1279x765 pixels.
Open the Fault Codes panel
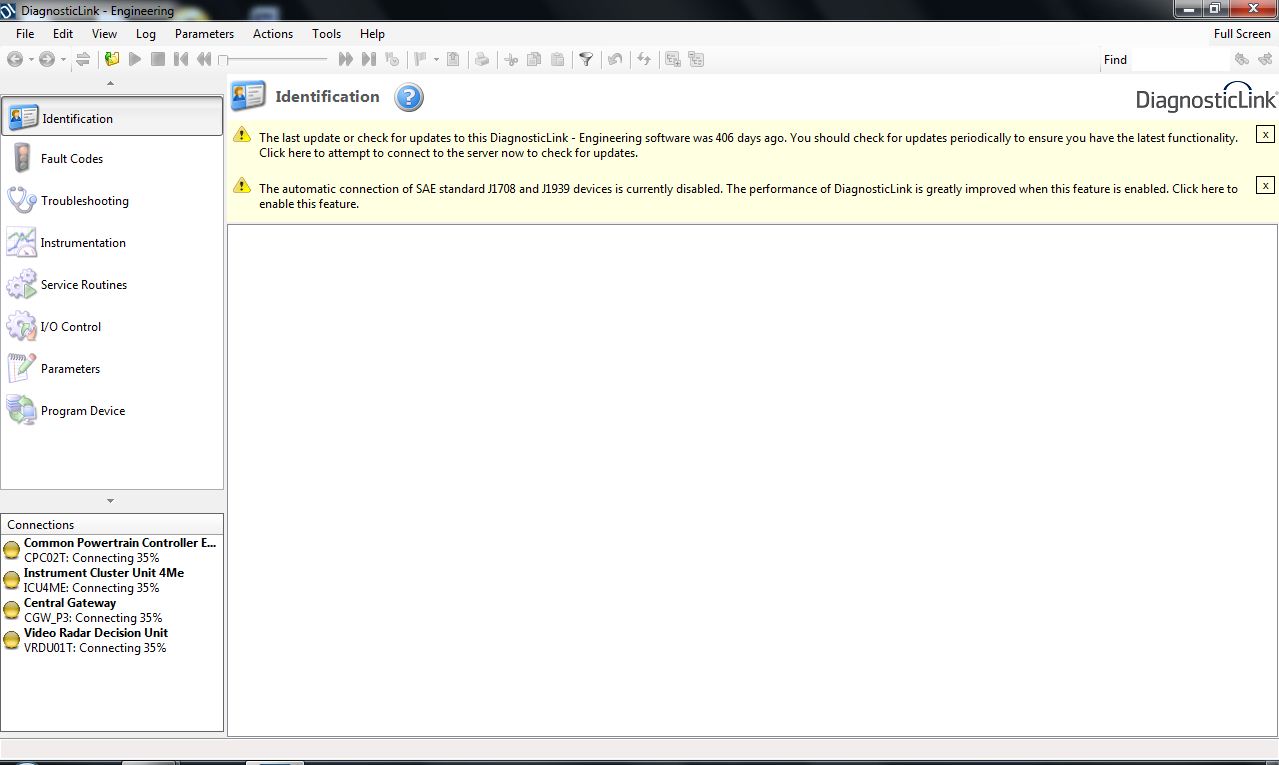112,159
